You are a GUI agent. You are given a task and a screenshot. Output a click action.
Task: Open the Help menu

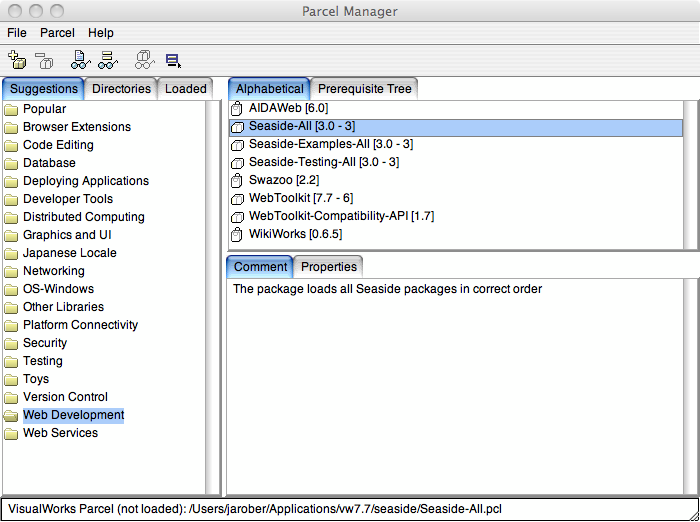pos(101,33)
